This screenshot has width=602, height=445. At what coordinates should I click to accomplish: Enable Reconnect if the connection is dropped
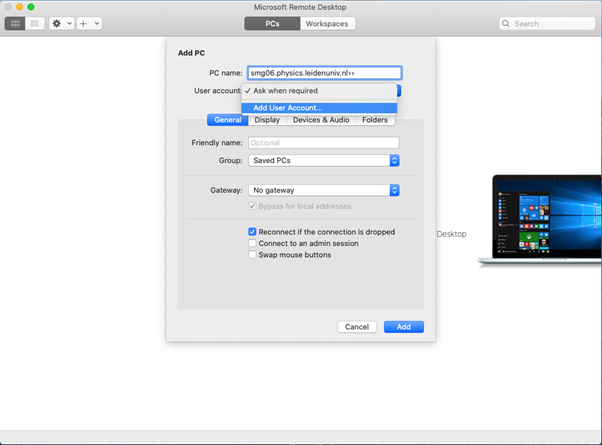click(x=253, y=232)
